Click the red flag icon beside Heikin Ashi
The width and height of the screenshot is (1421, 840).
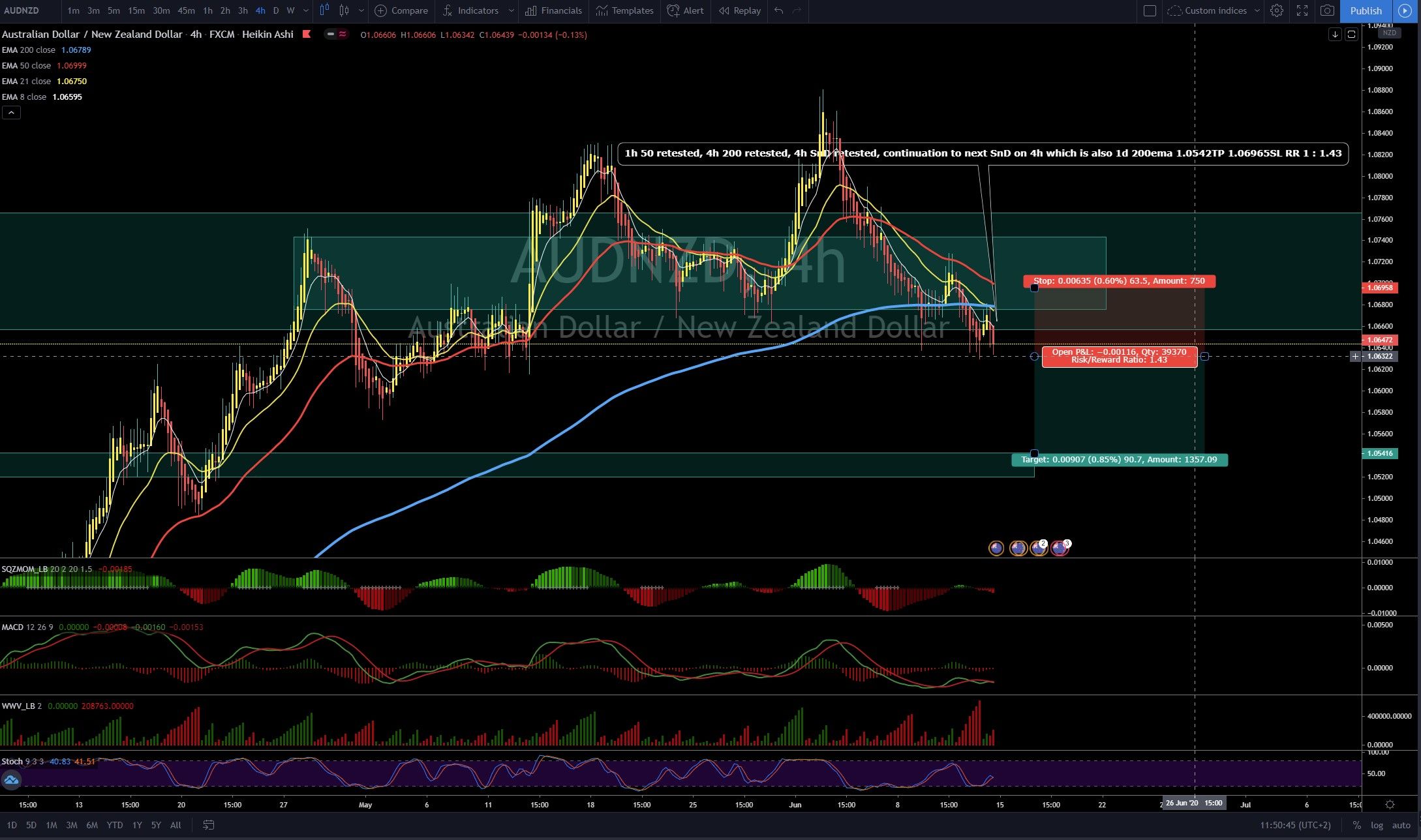coord(306,35)
